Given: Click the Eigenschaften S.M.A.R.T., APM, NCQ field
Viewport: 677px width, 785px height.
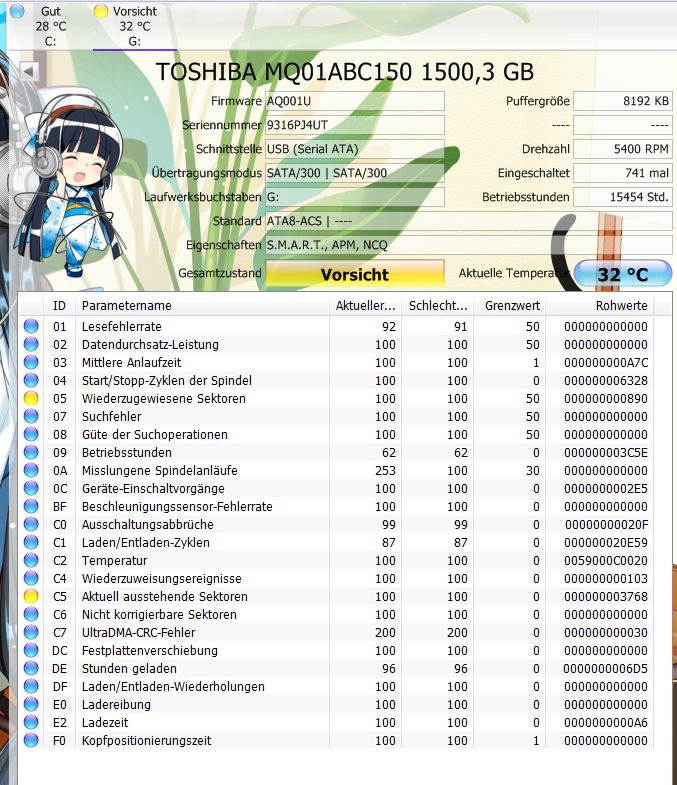Looking at the screenshot, I should tap(468, 245).
